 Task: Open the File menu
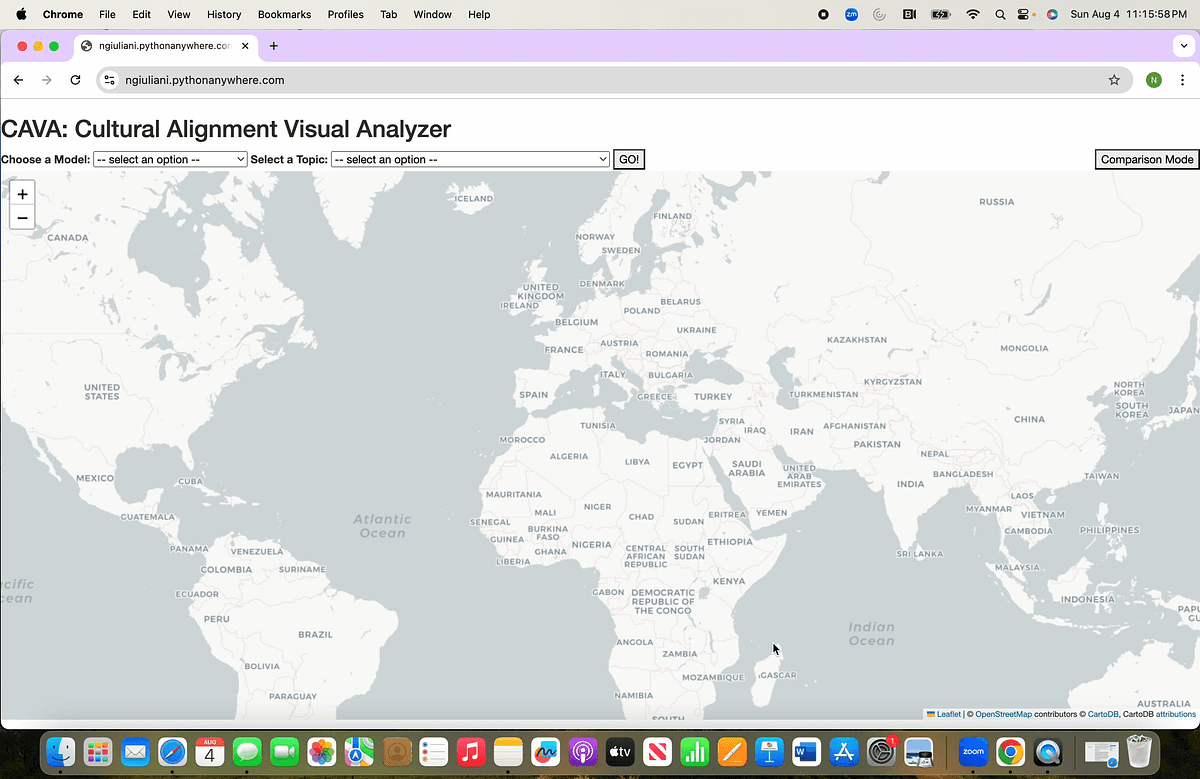tap(108, 14)
